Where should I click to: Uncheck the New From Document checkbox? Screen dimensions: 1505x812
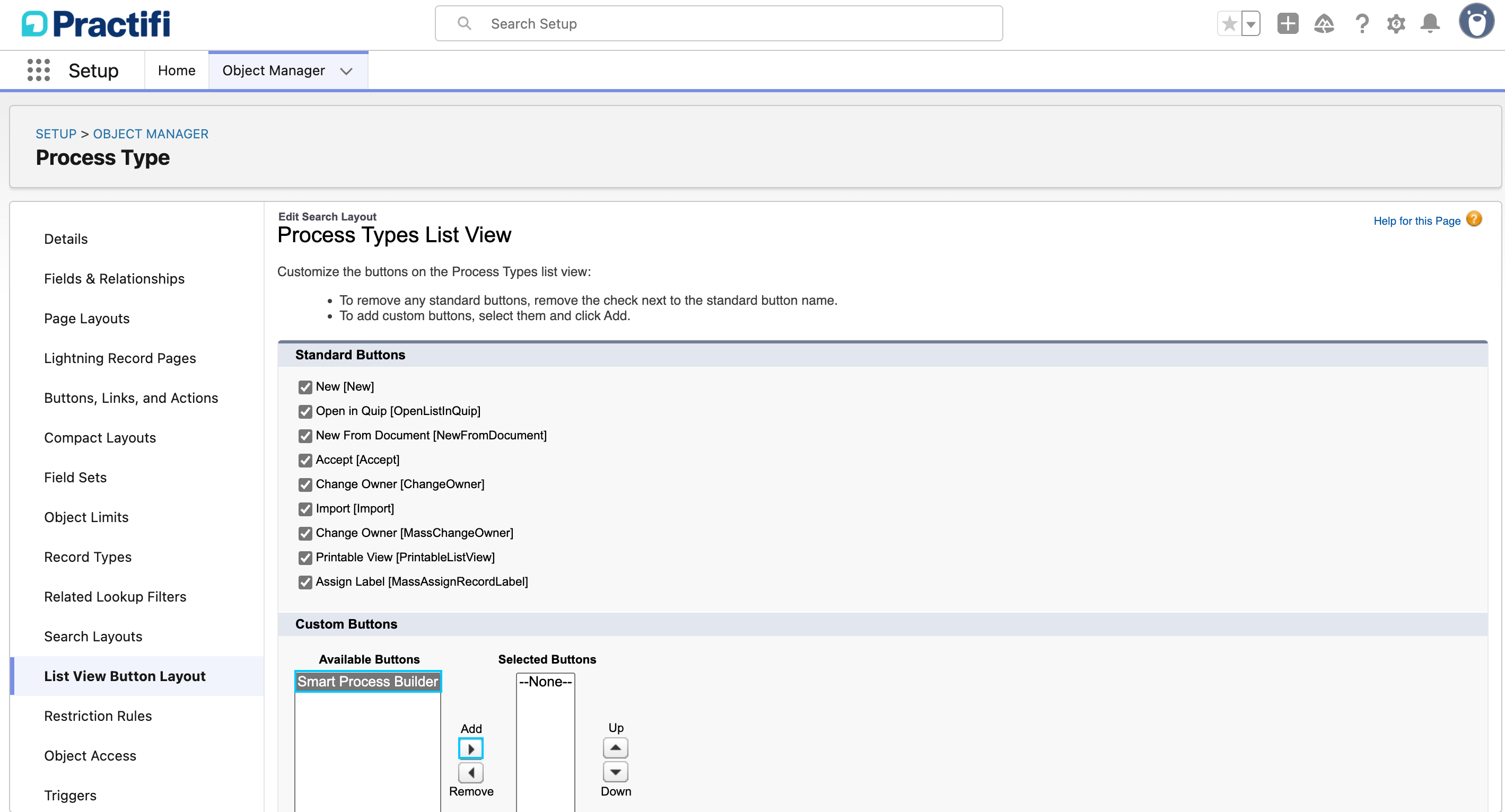[x=305, y=436]
